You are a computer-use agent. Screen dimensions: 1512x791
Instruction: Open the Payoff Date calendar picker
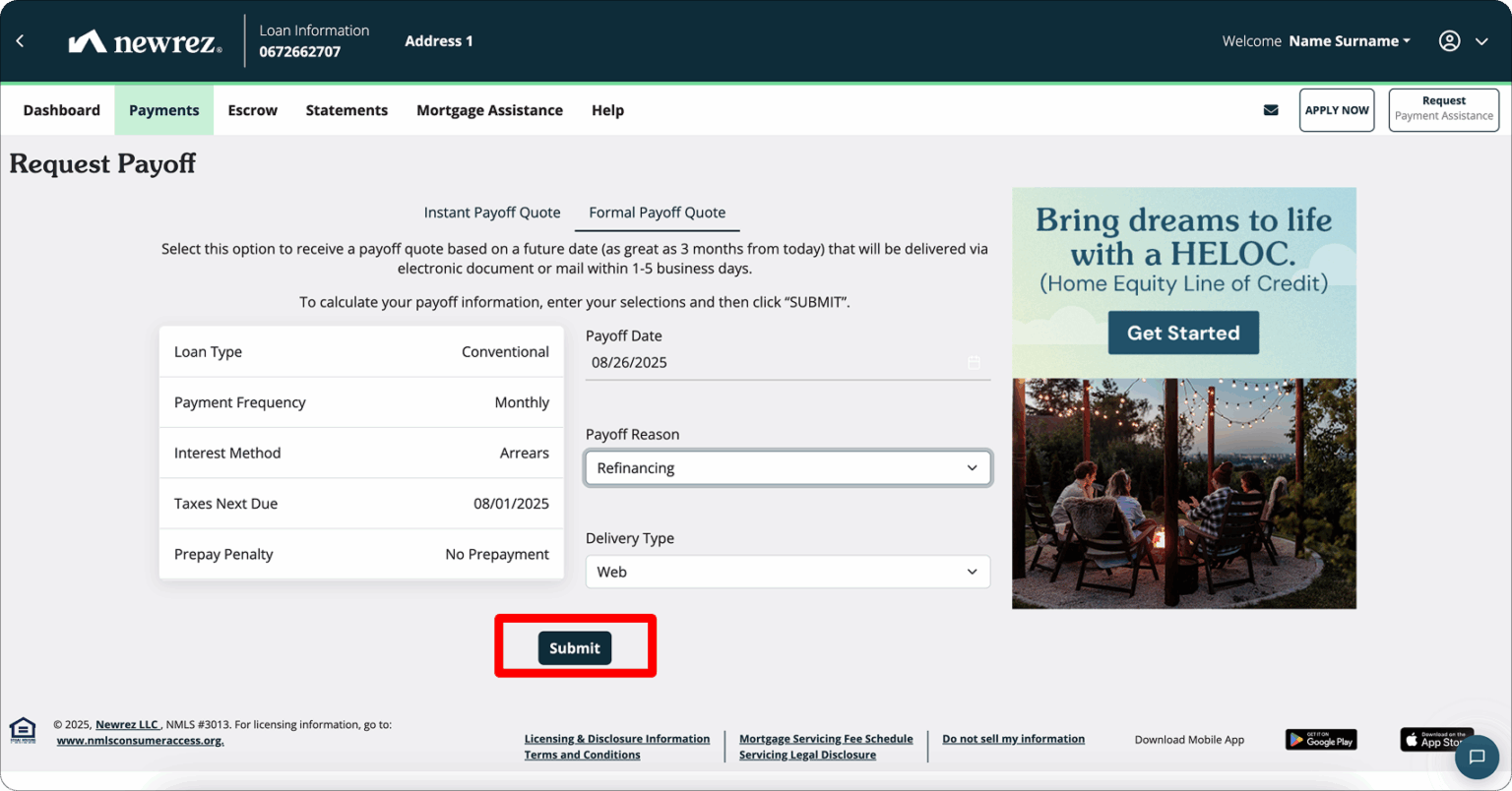coord(974,362)
